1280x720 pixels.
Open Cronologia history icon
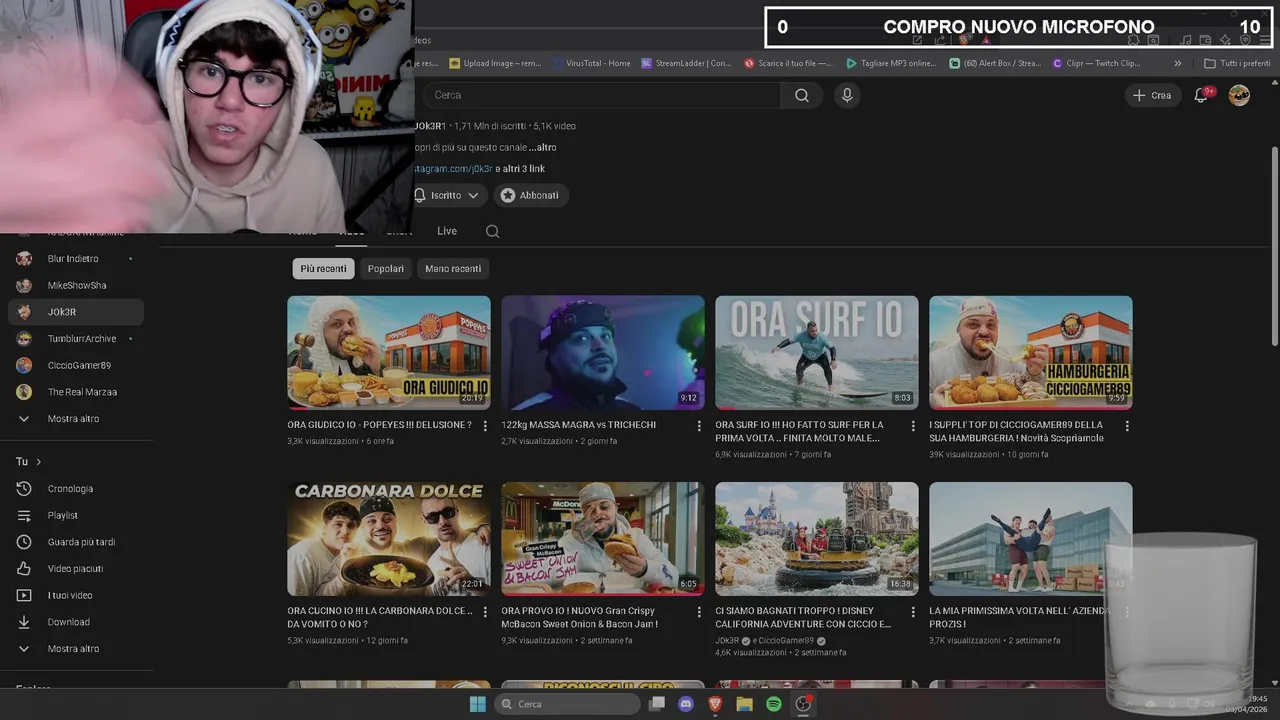(x=25, y=489)
